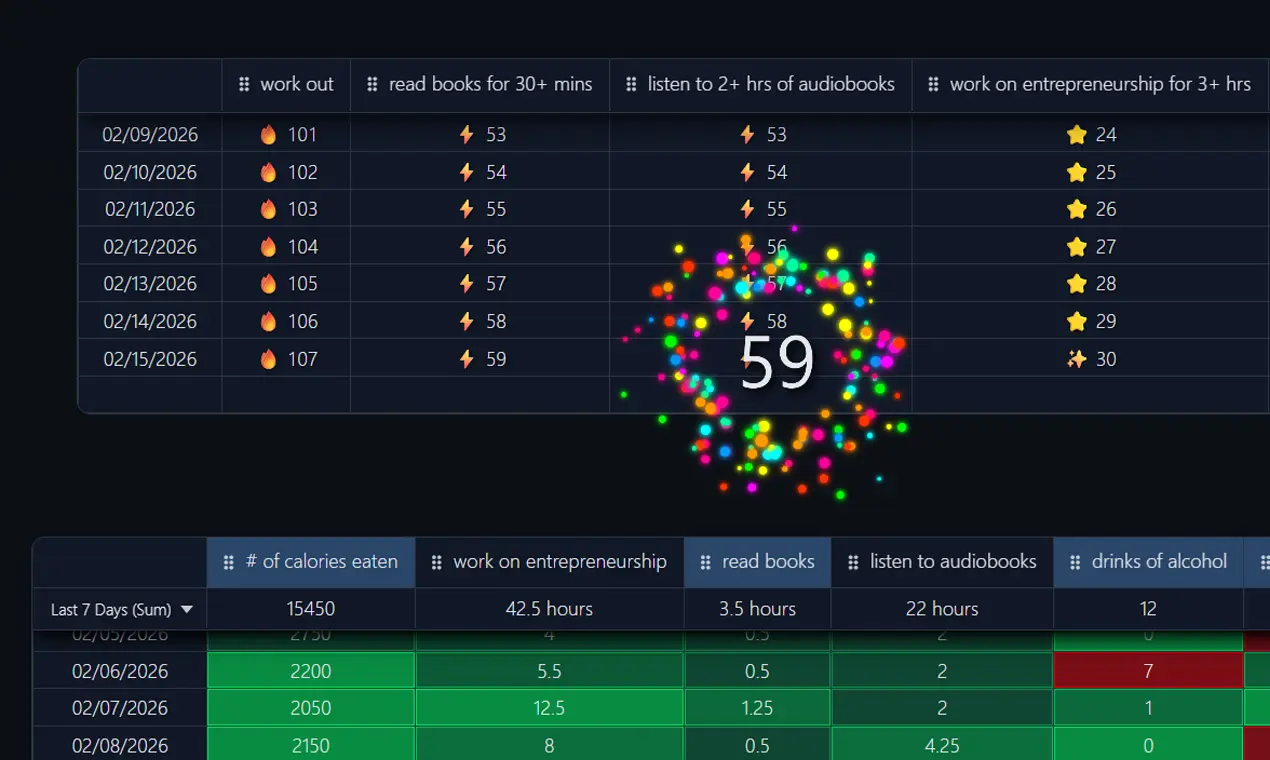1270x760 pixels.
Task: Click the fire streak icon for 02/15/2026
Action: 268,359
